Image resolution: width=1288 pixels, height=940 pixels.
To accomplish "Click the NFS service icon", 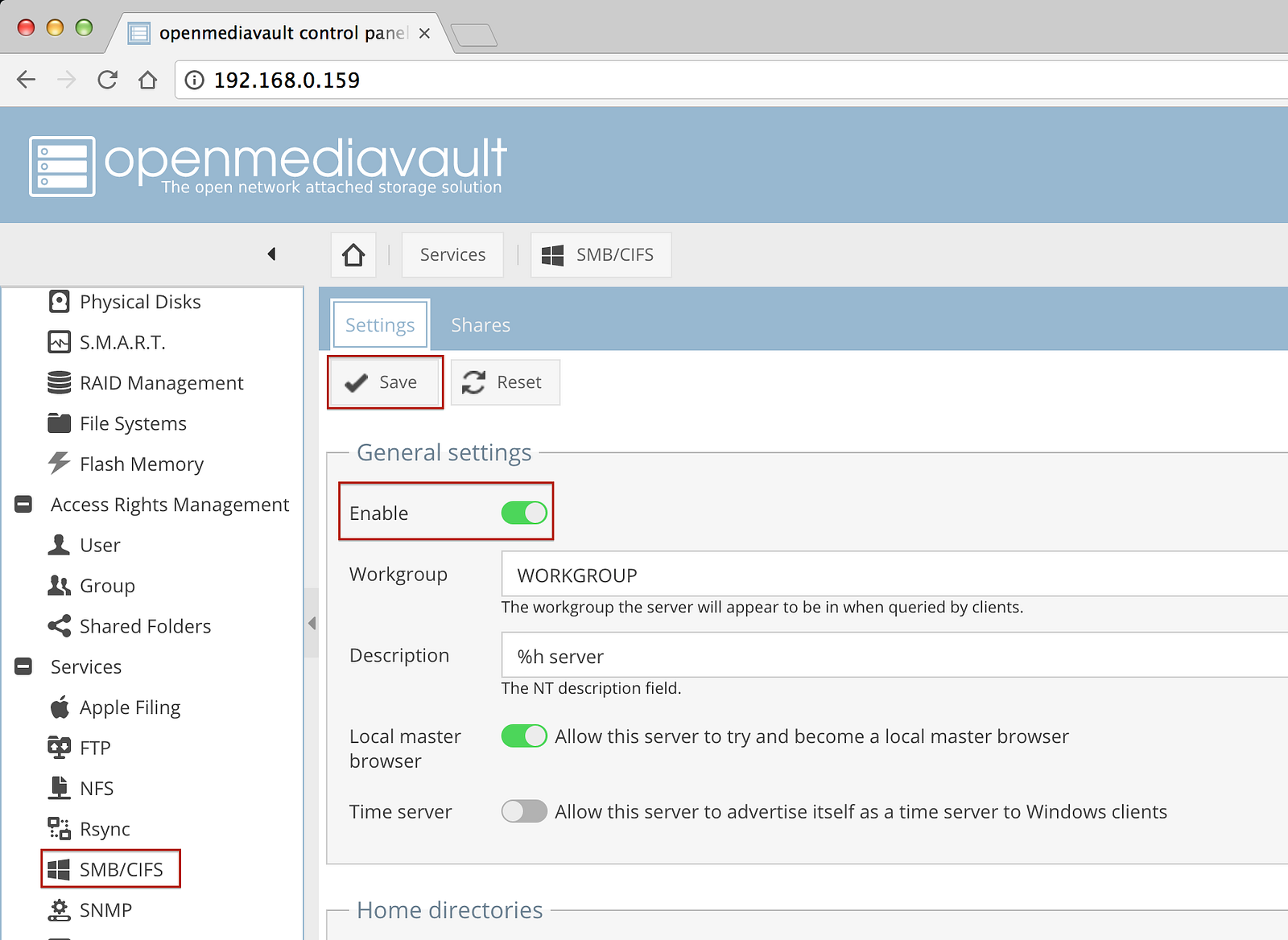I will click(59, 788).
